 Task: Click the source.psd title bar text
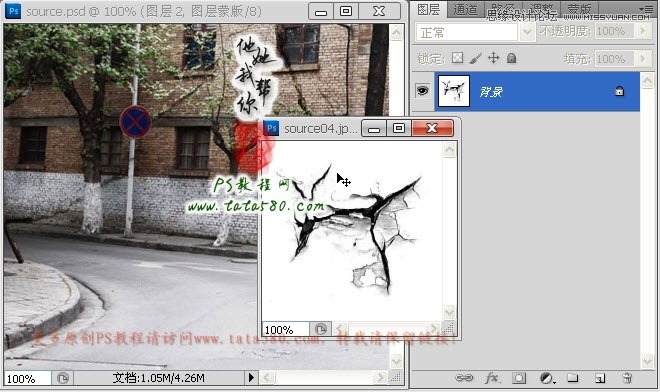pos(144,11)
